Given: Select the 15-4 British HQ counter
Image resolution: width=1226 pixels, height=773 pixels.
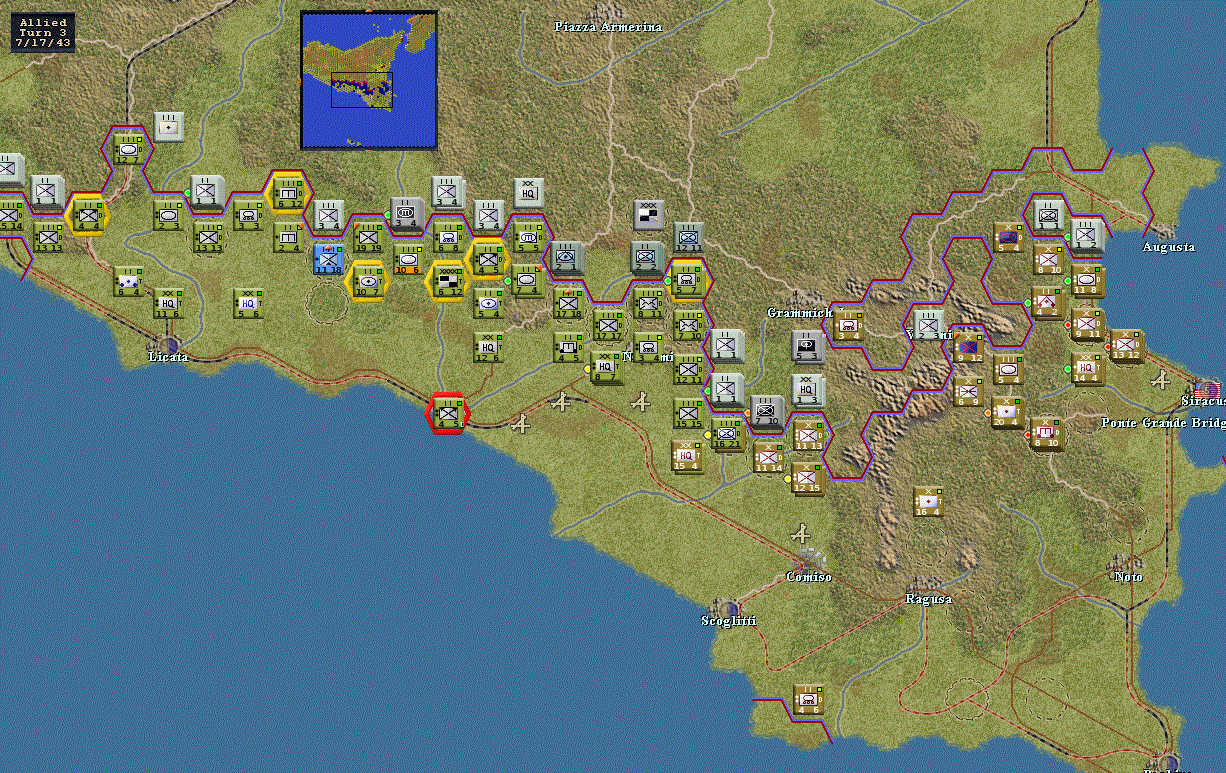Looking at the screenshot, I should coord(688,456).
